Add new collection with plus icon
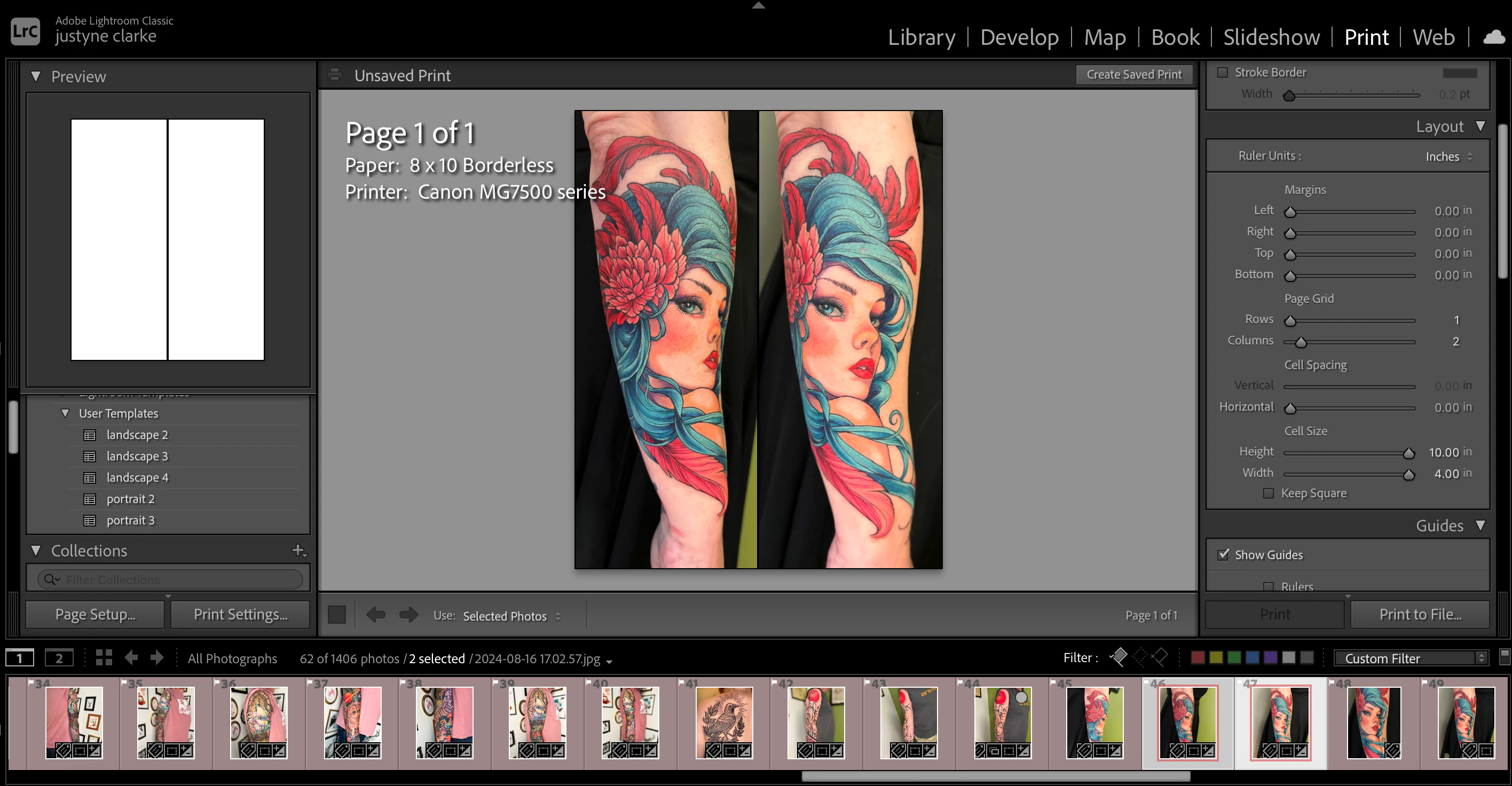 coord(299,551)
